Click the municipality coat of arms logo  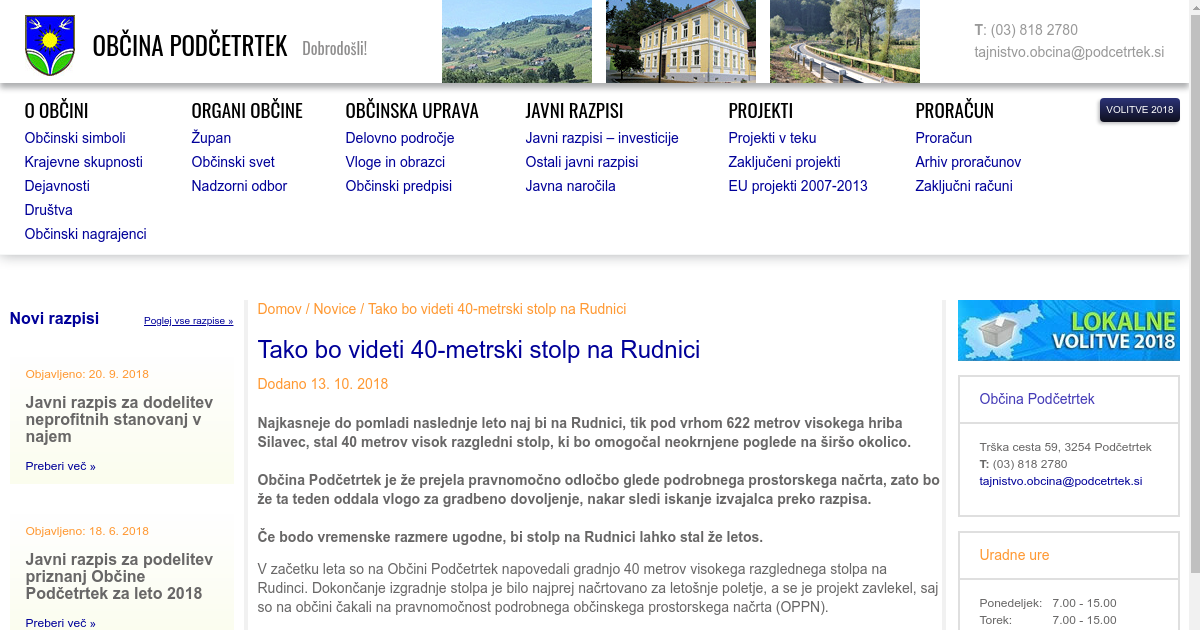tap(49, 45)
